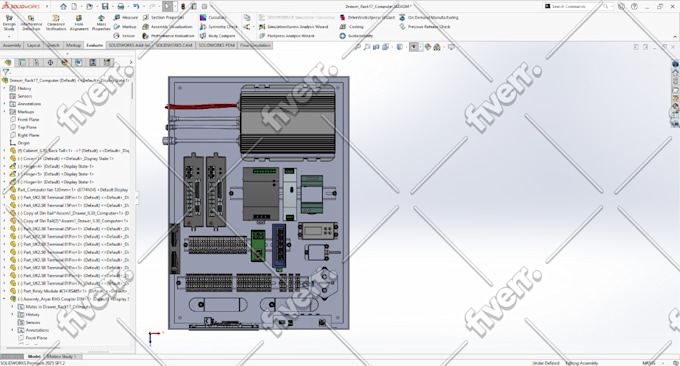Open Body Compare
The width and height of the screenshot is (680, 366).
pos(218,36)
